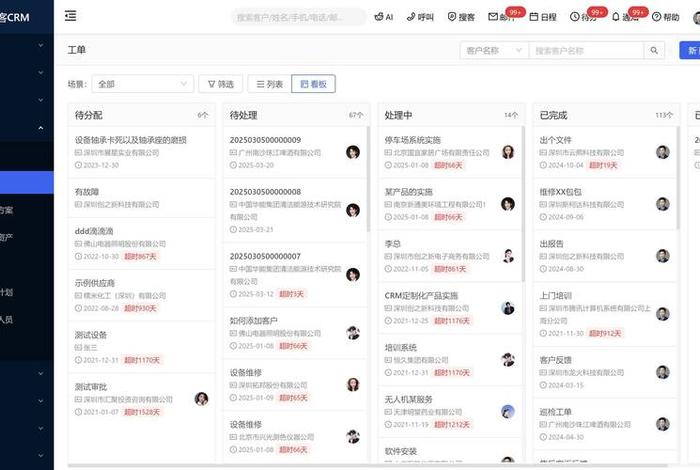Open the 搜客 customer finder
This screenshot has height=470, width=700.
461,17
